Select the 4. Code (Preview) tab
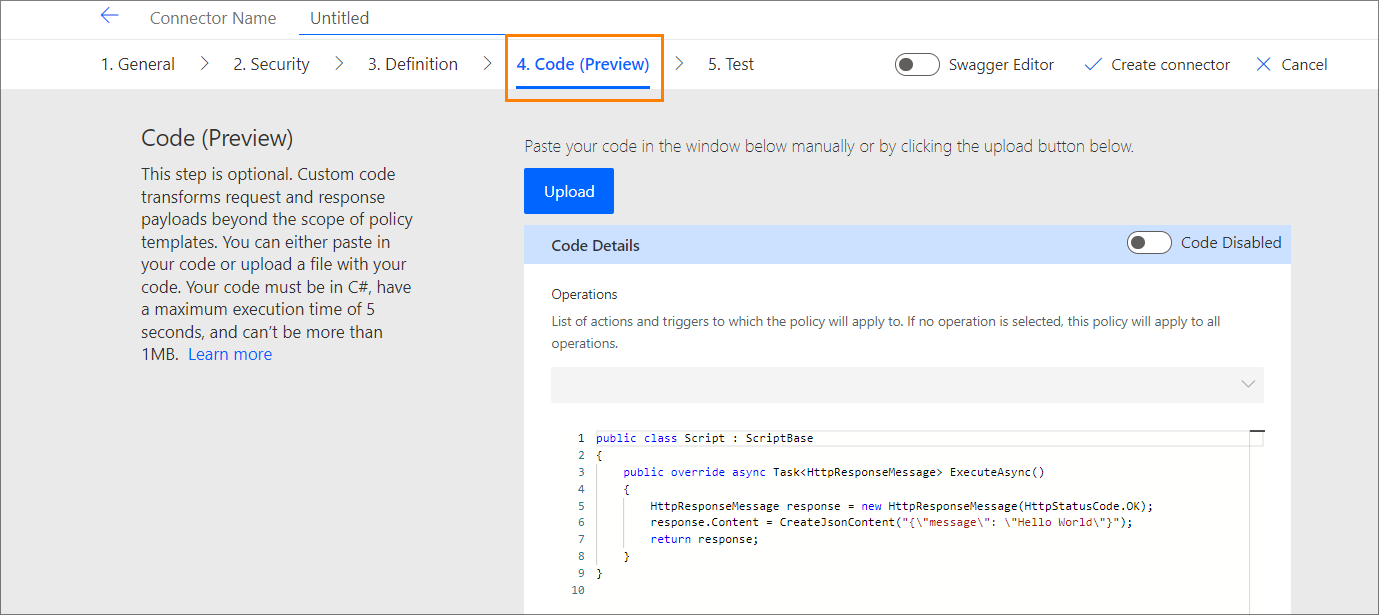The image size is (1379, 615). [x=583, y=64]
